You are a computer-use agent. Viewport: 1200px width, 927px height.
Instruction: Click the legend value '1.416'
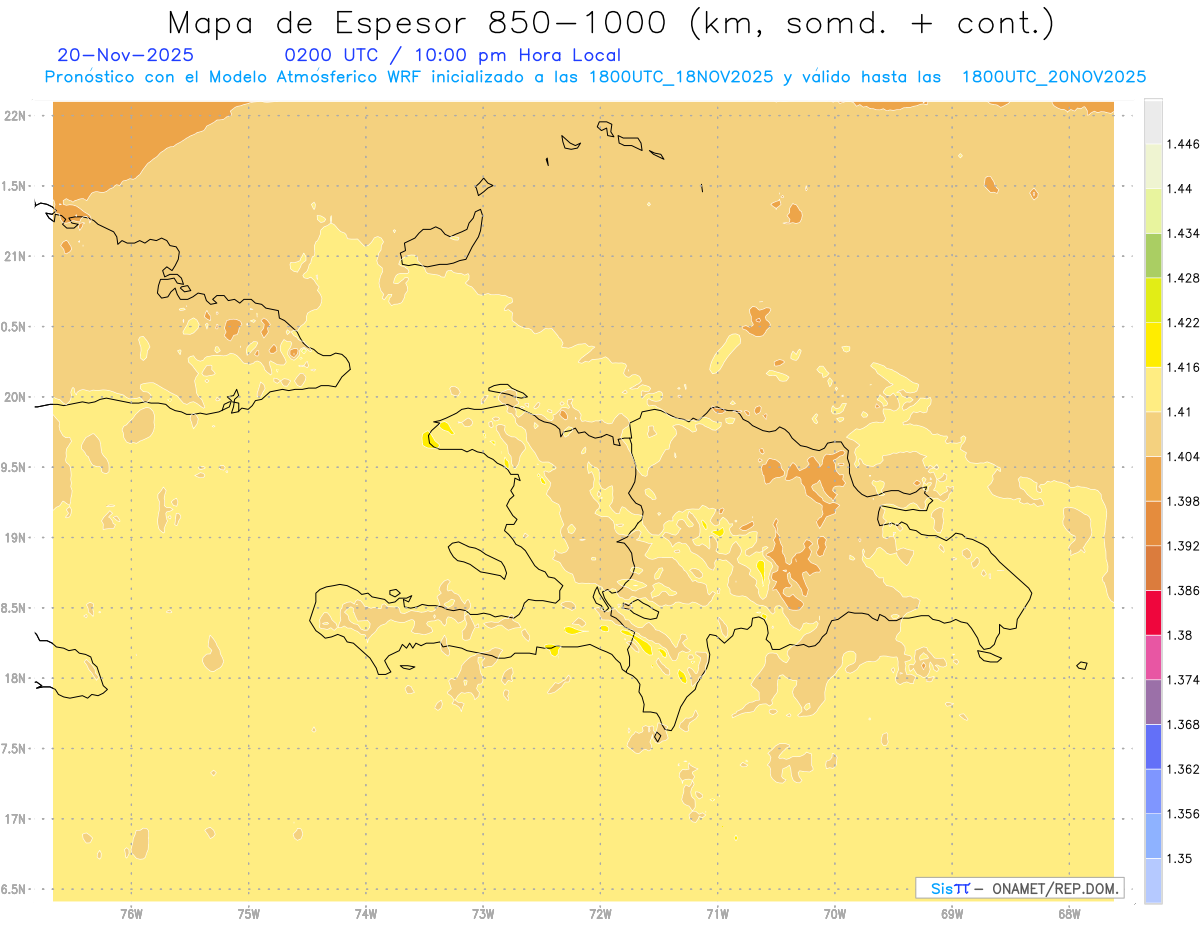(1183, 367)
